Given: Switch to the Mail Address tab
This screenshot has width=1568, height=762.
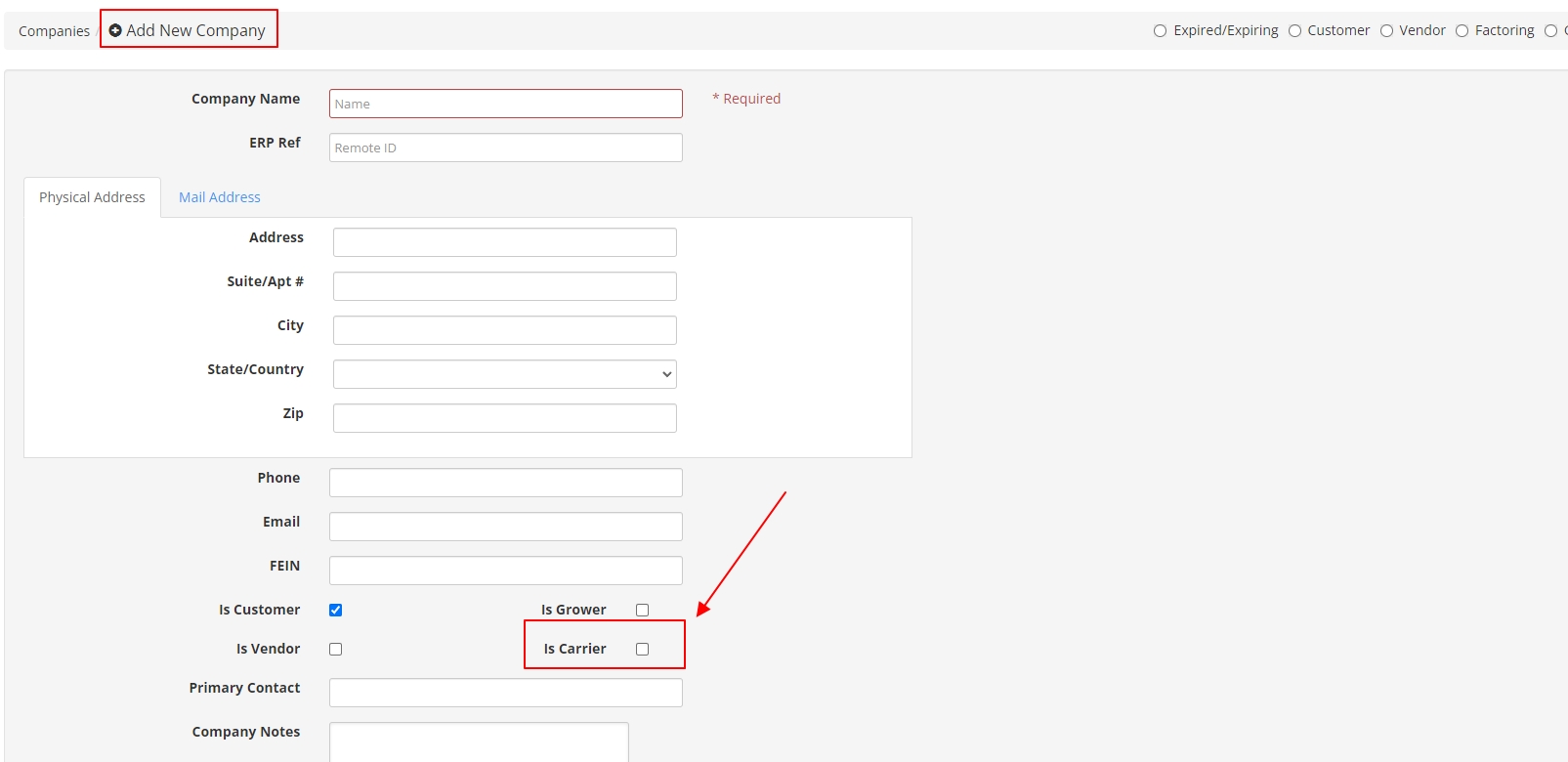Looking at the screenshot, I should tap(220, 197).
